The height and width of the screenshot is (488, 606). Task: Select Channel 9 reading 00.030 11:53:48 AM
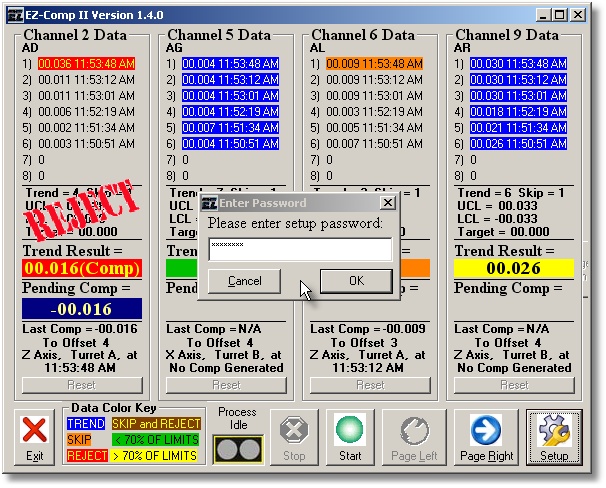pos(518,64)
